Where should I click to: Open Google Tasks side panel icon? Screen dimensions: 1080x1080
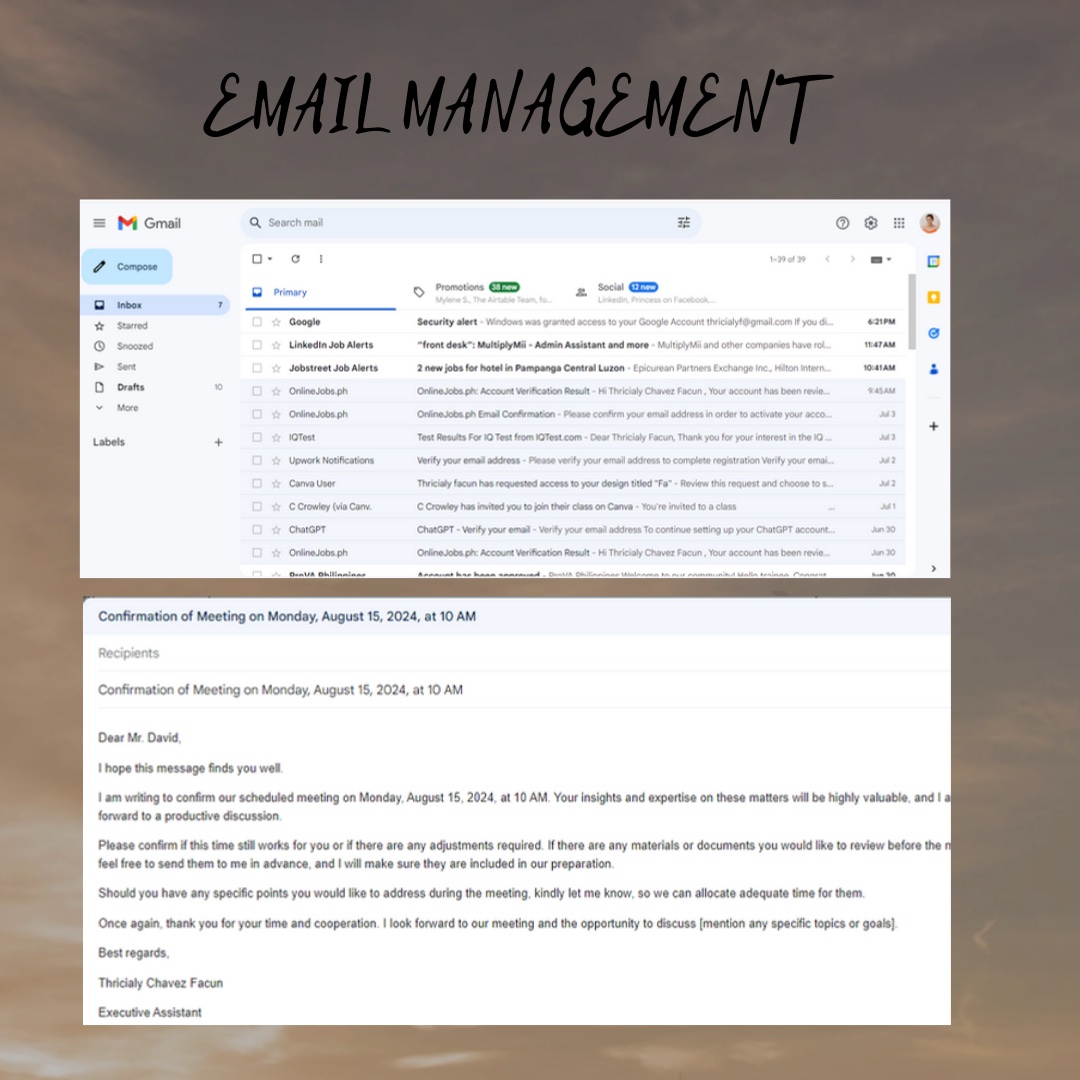click(933, 333)
